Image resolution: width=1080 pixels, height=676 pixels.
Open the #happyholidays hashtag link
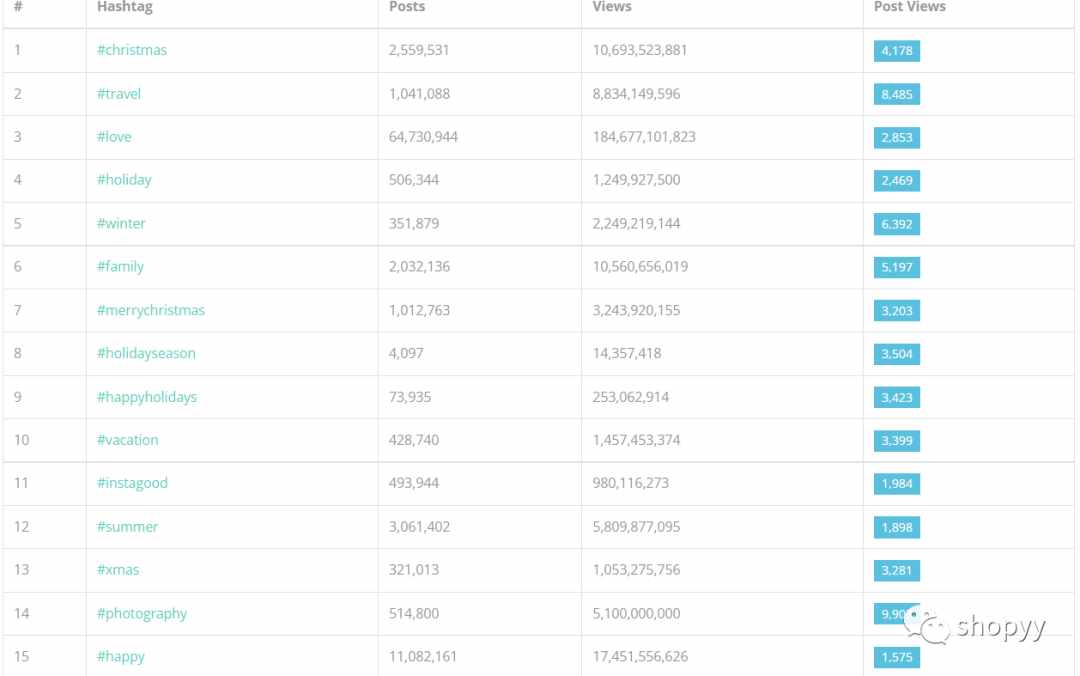(147, 397)
